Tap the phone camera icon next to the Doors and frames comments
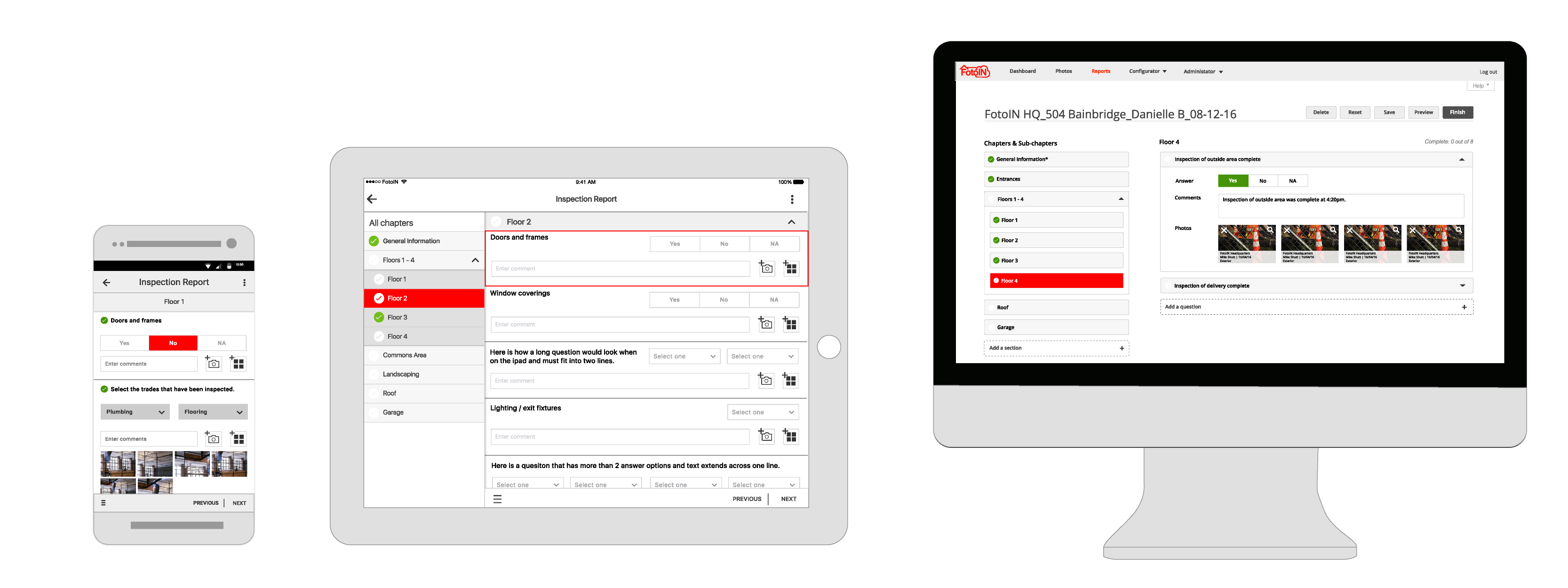 coord(213,364)
